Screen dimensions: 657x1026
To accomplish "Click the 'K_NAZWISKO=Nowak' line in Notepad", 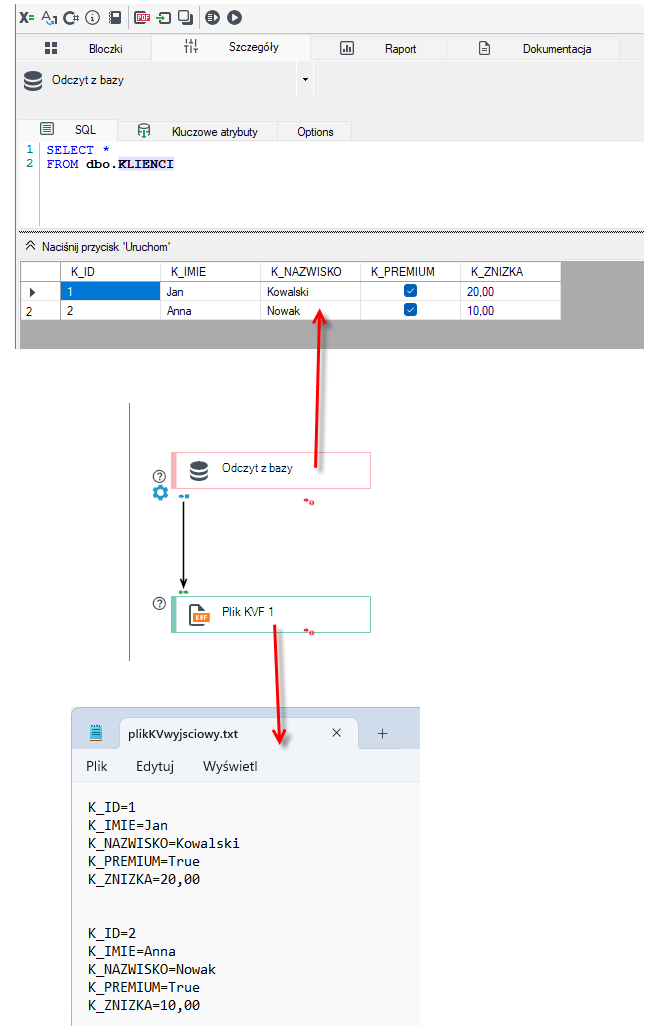I will 152,969.
